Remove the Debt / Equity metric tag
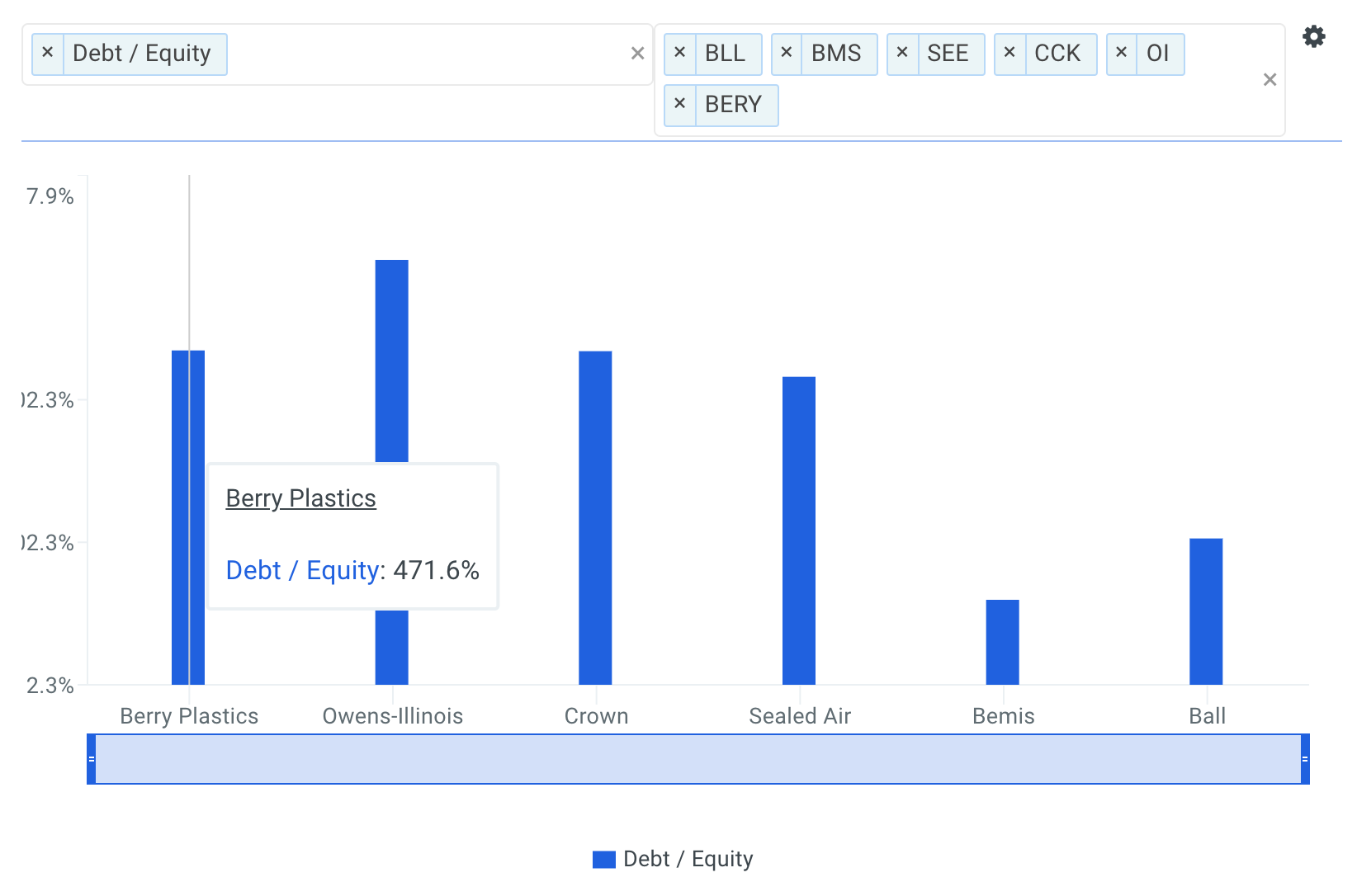1357x896 pixels. click(x=48, y=53)
